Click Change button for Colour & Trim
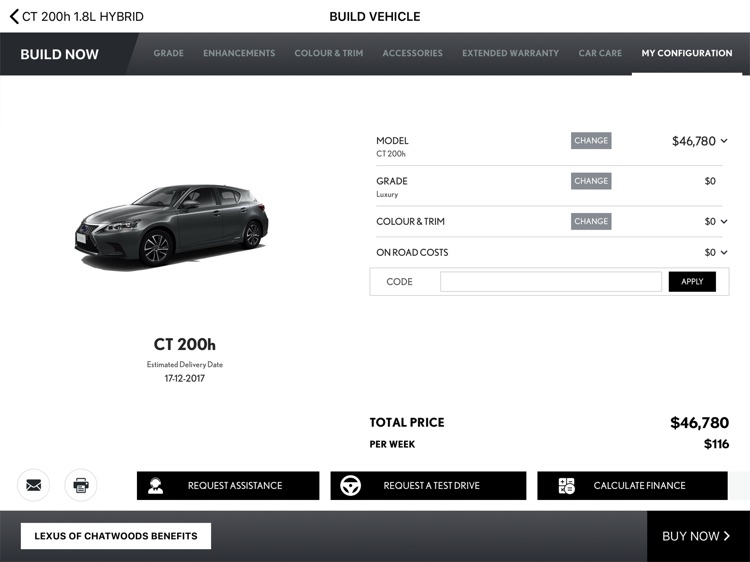This screenshot has height=562, width=750. (x=591, y=221)
